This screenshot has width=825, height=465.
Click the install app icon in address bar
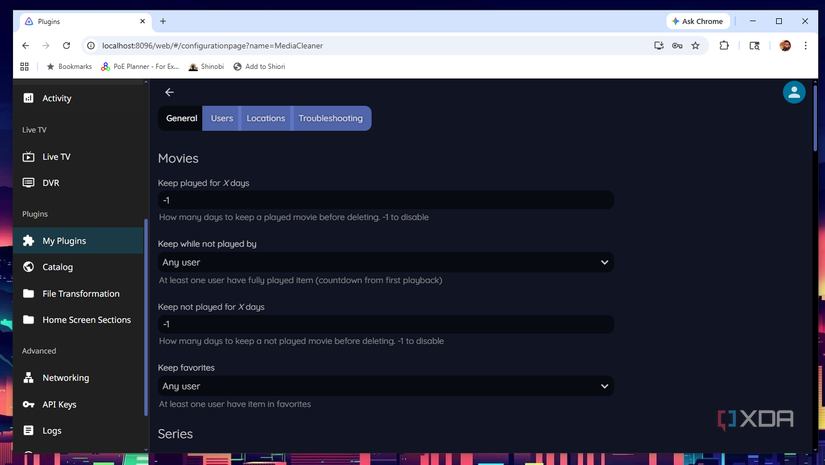659,46
